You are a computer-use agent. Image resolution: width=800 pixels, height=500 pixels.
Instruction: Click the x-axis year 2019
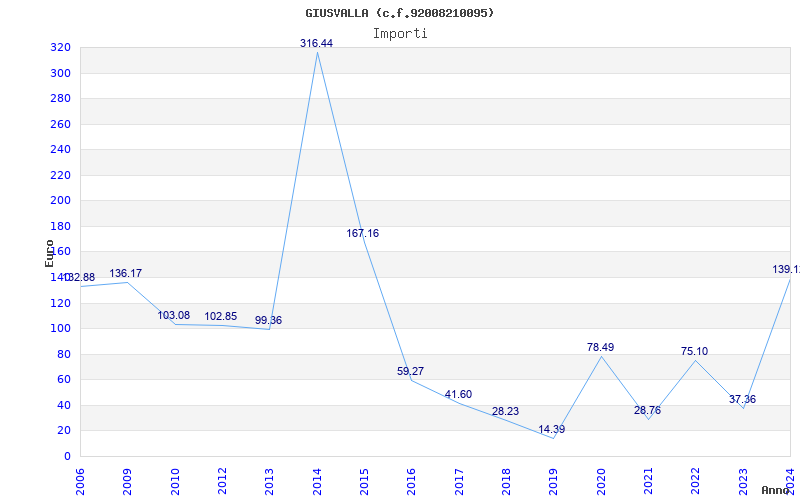554,481
